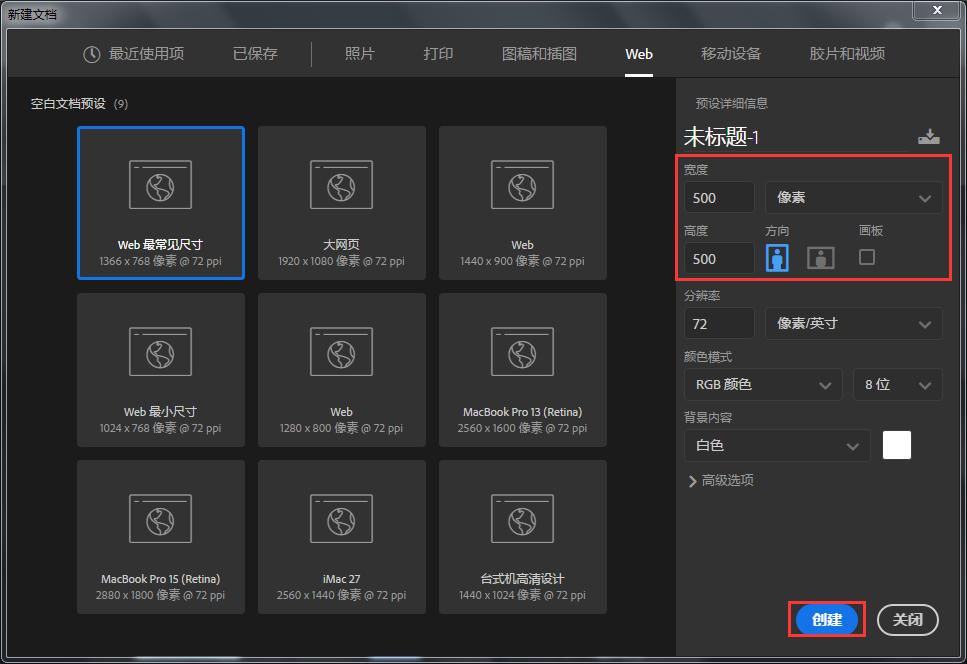Open the width units dropdown showing 像素
Image resolution: width=967 pixels, height=664 pixels.
[853, 197]
